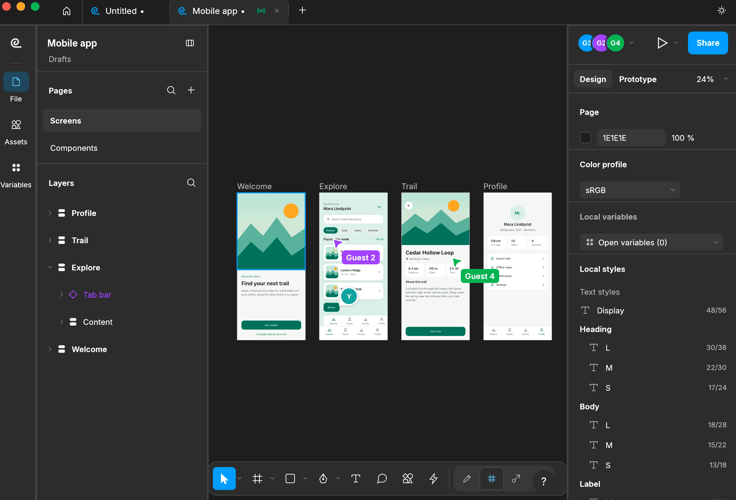Open the sRGB color profile dropdown
Viewport: 736px width, 500px height.
[x=629, y=190]
